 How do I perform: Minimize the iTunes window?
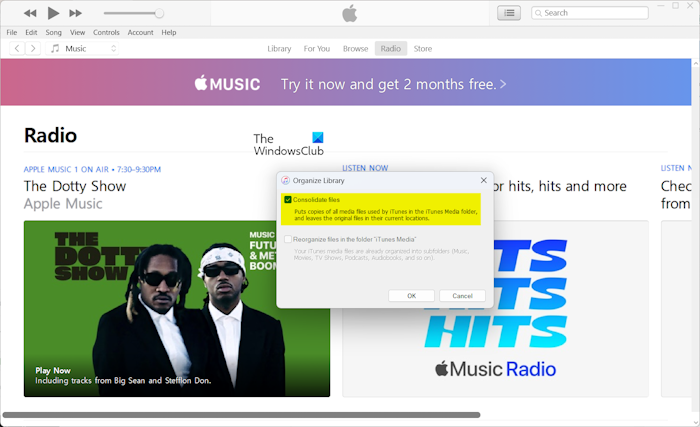coord(662,6)
